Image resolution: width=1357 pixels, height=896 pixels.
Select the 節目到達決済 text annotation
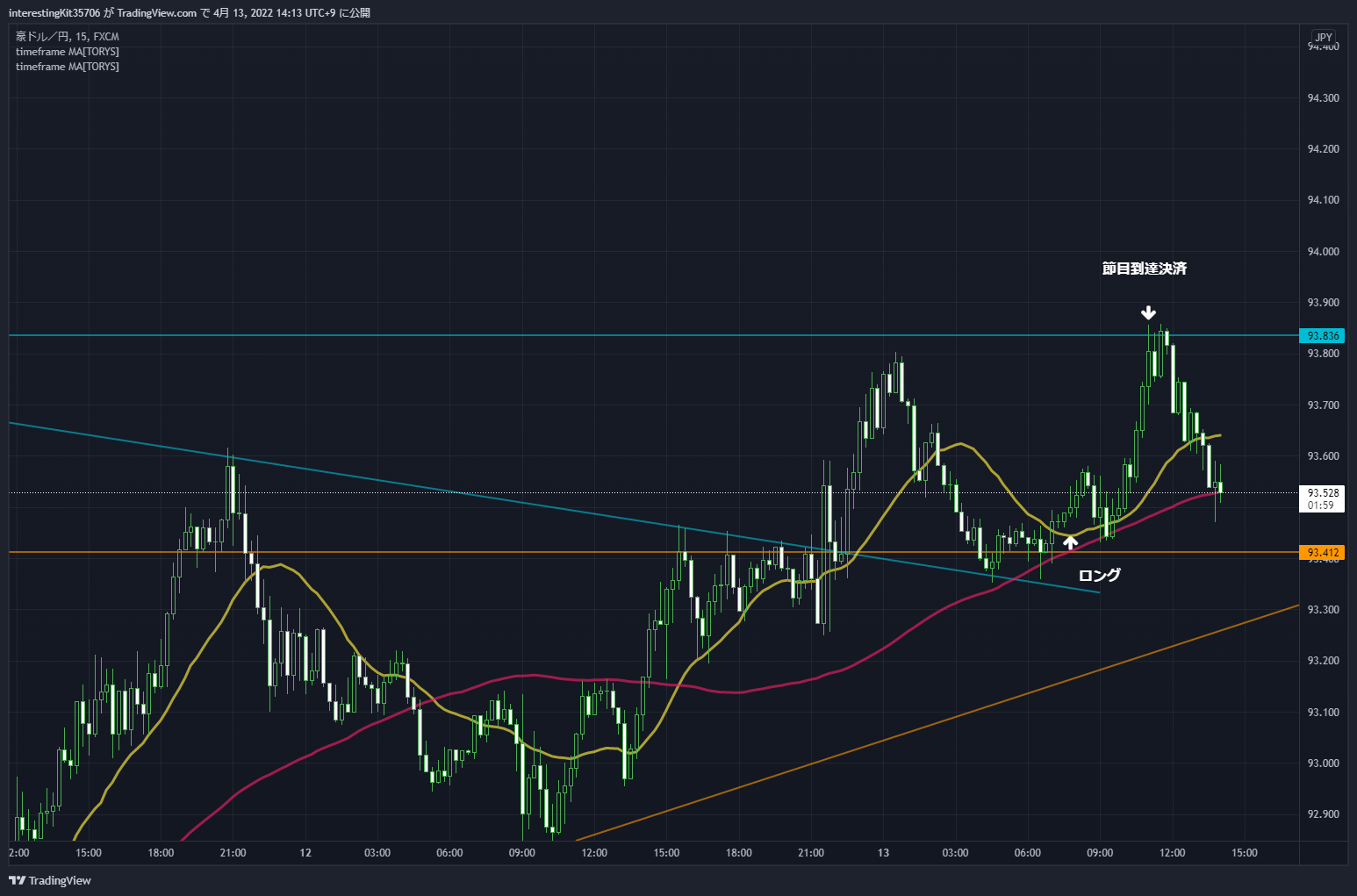pyautogui.click(x=1145, y=269)
